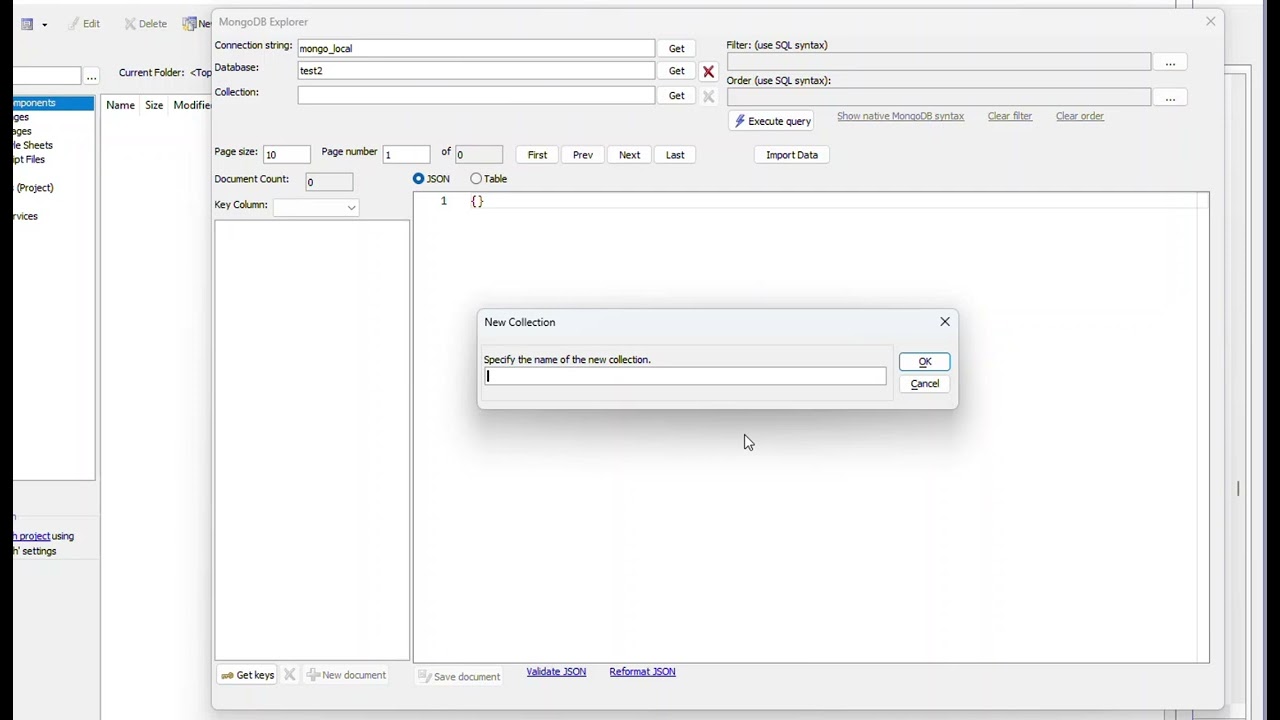Click OK in the New Collection dialog
The image size is (1280, 720).
[x=924, y=362]
